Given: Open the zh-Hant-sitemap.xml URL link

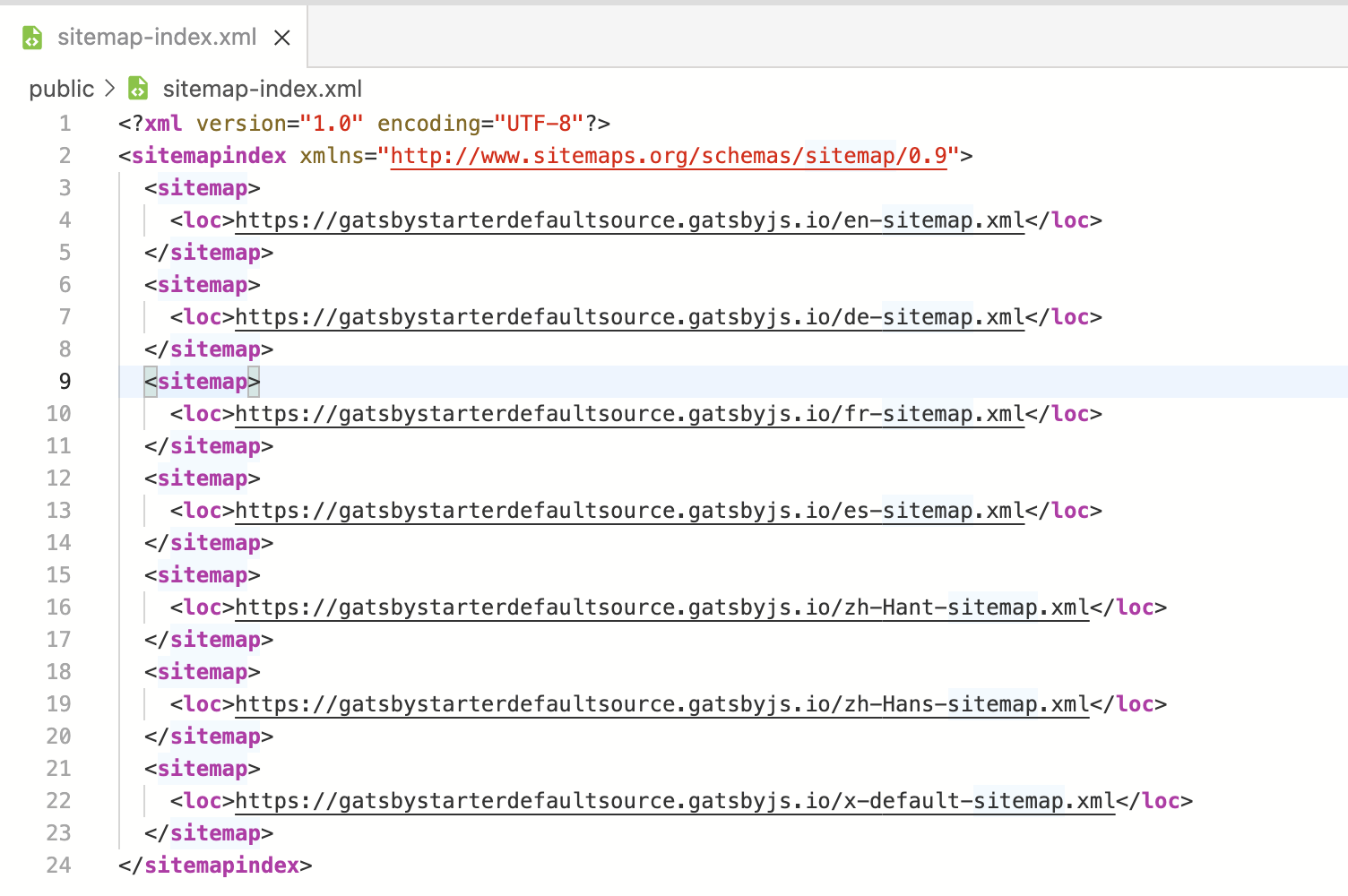Looking at the screenshot, I should (662, 607).
